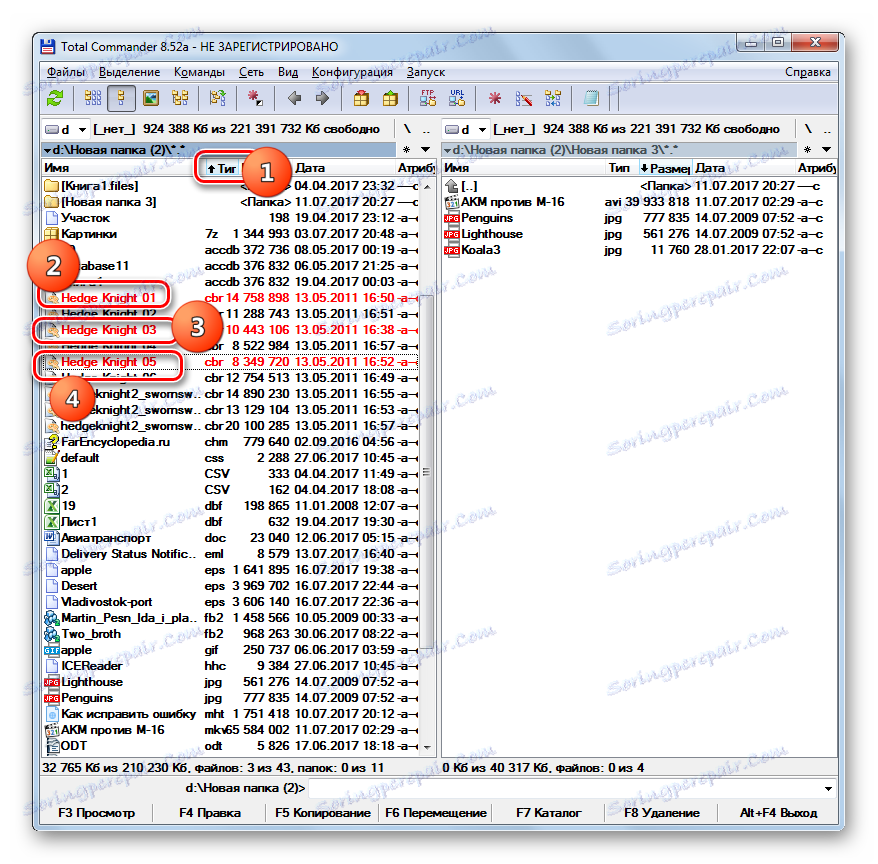
Task: Select Koala3 jpg in right panel
Action: (x=638, y=250)
